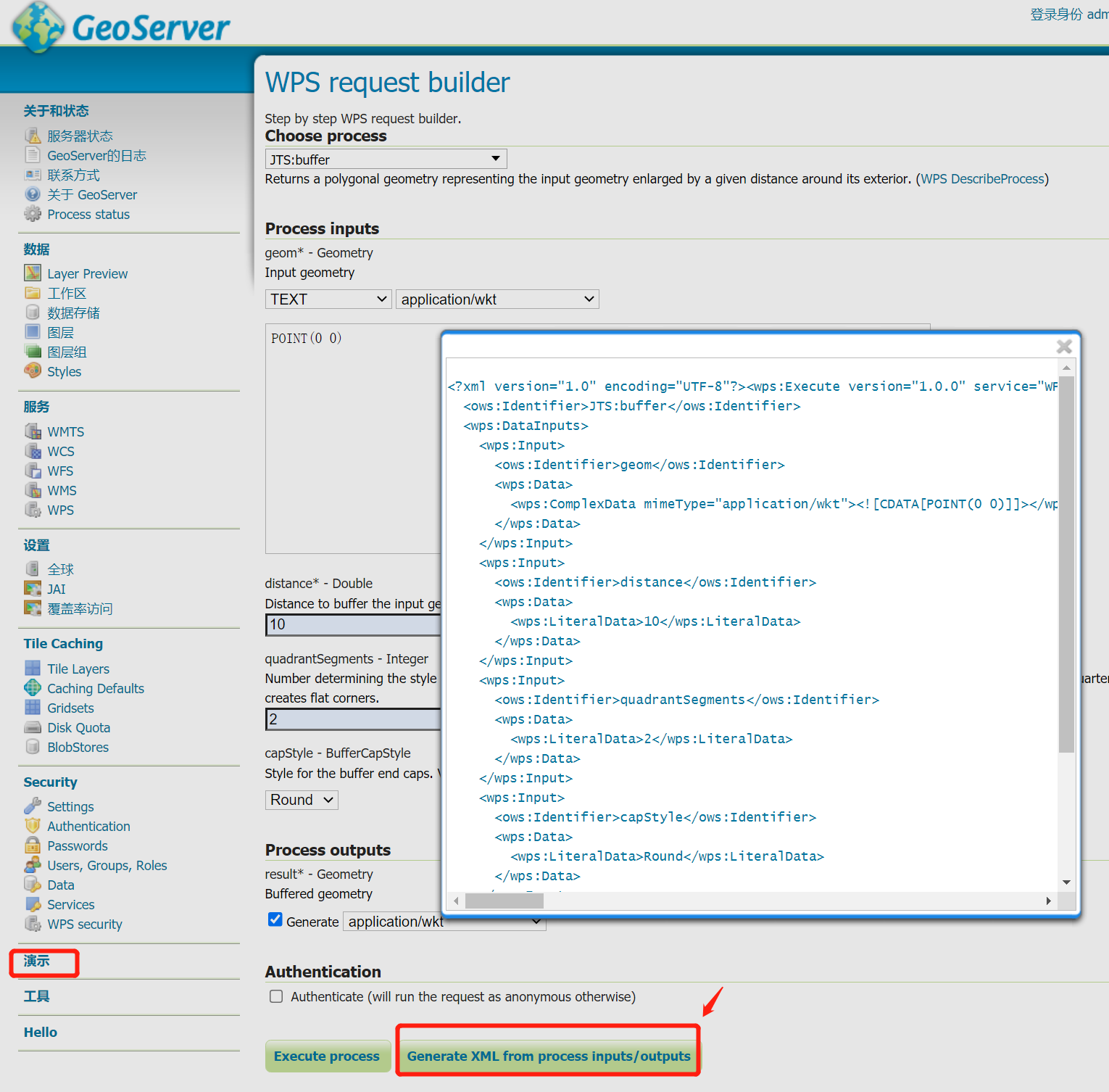
Task: Uncheck the Generate output checkbox
Action: (x=275, y=920)
